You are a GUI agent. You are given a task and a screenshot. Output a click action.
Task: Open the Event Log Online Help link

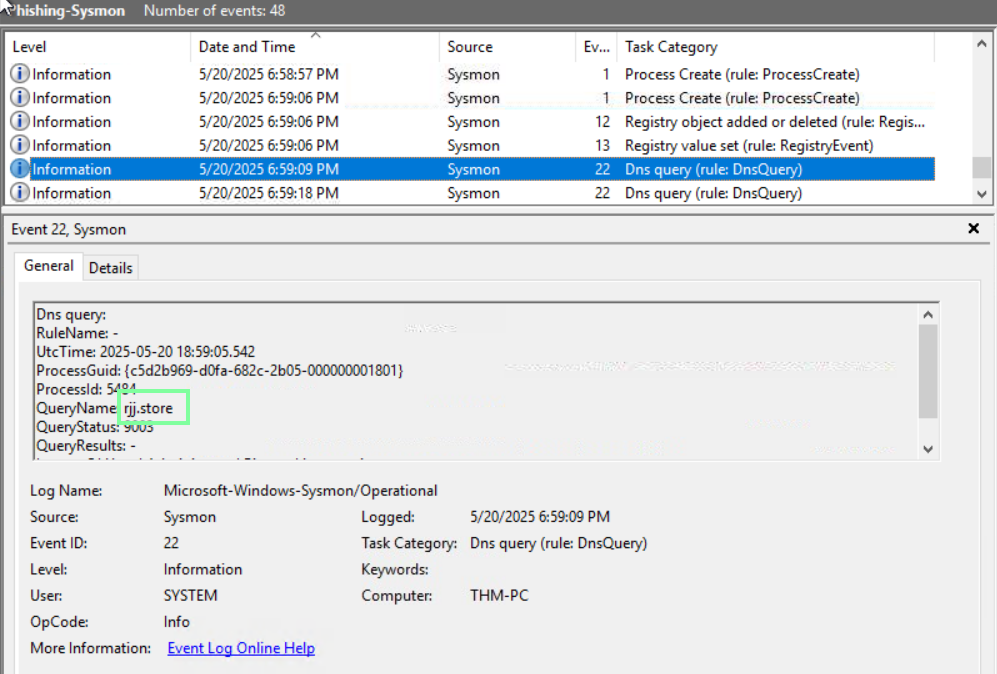pyautogui.click(x=241, y=648)
